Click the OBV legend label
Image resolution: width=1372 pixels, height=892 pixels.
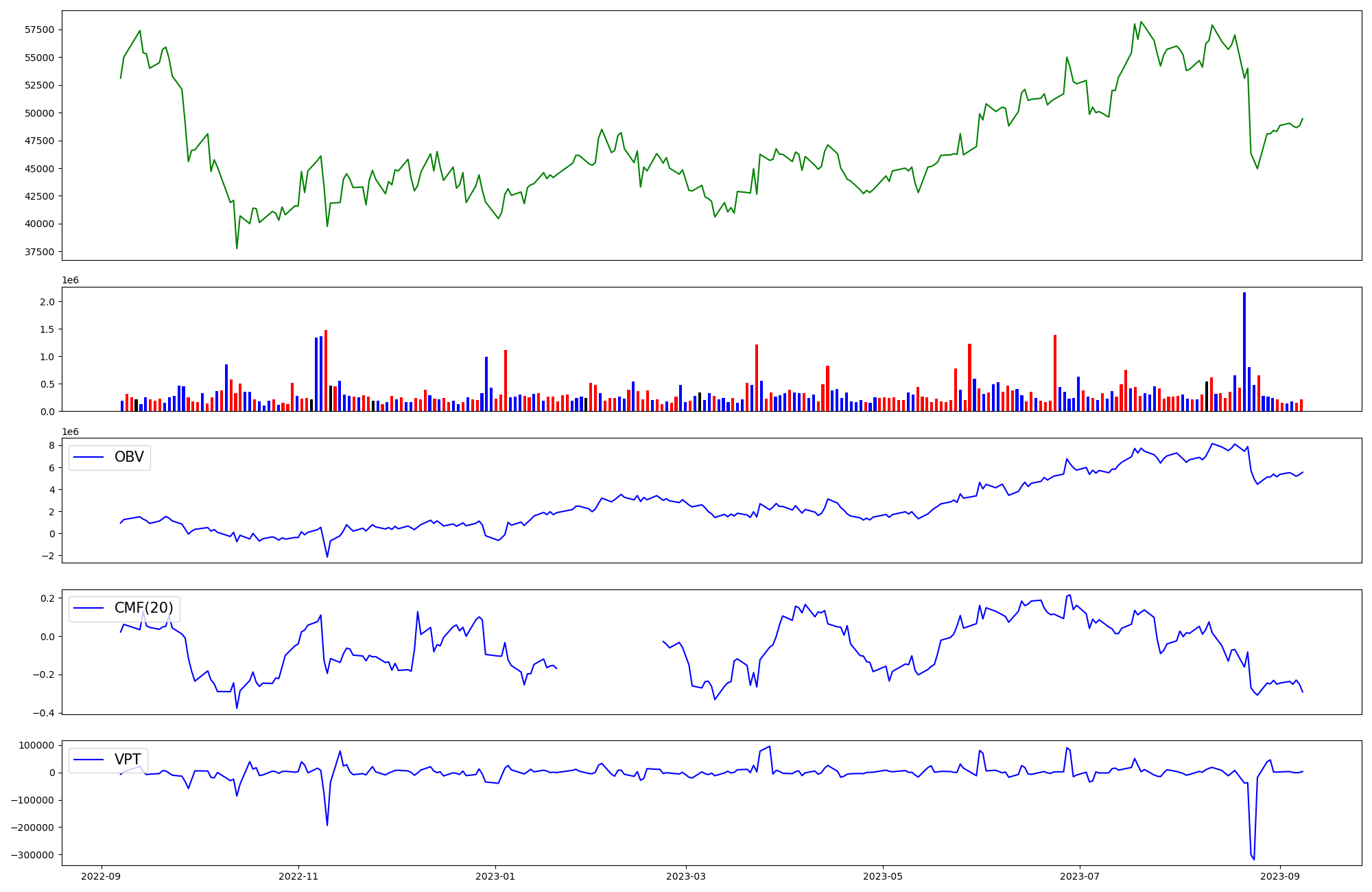click(x=129, y=457)
